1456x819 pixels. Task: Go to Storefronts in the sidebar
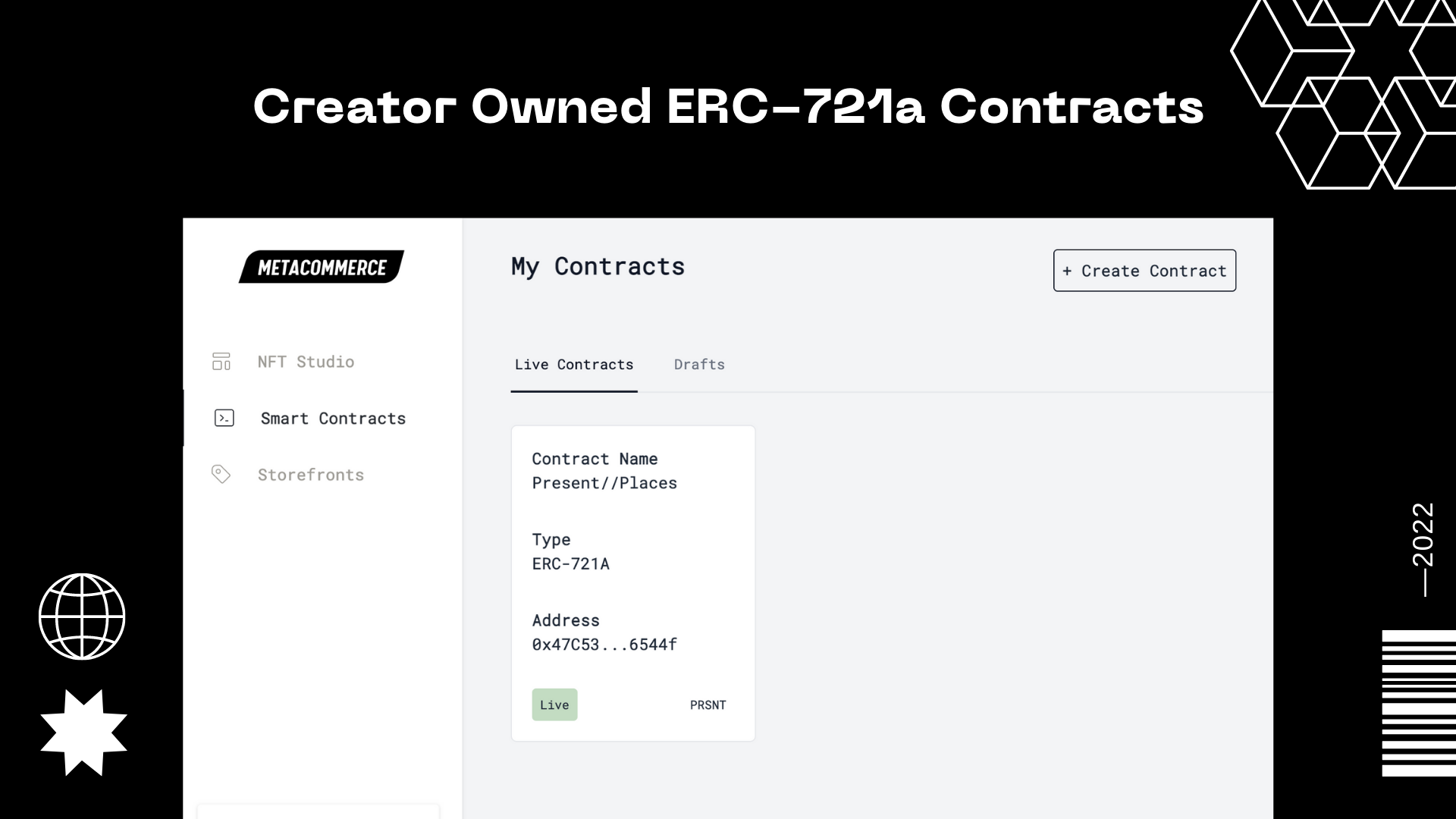(311, 475)
